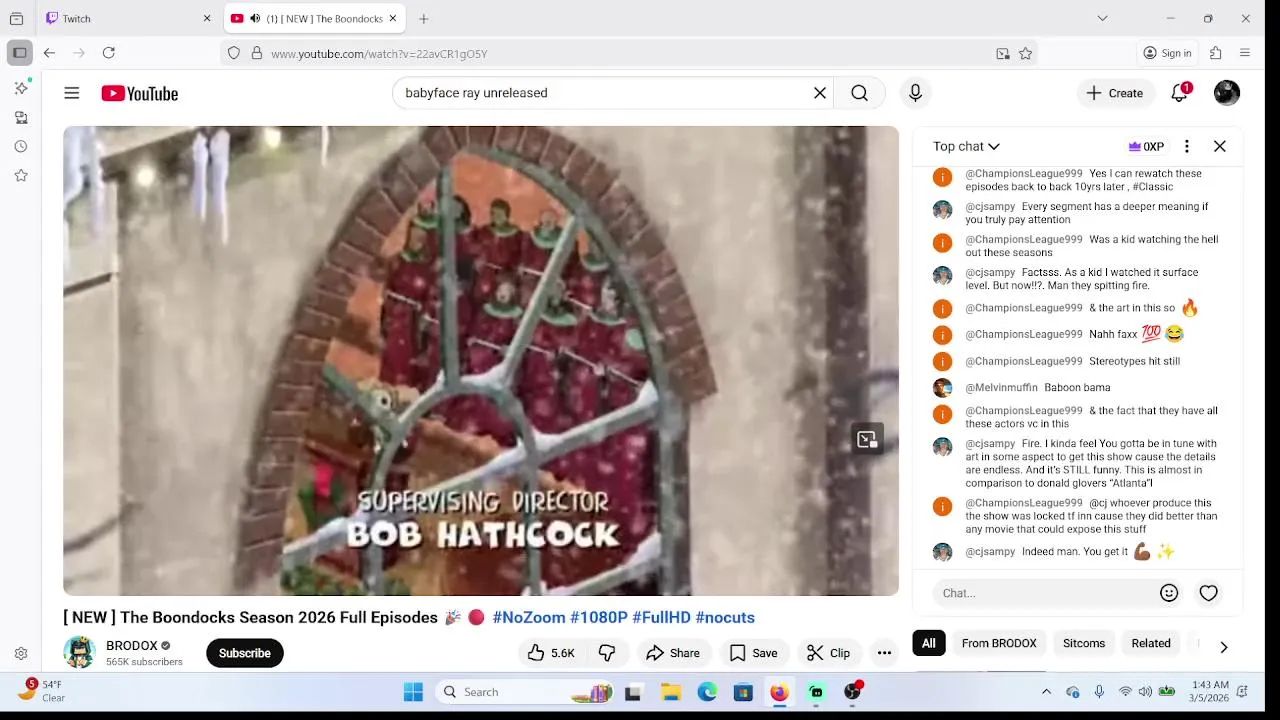Open BRODOX channel avatar
Image resolution: width=1280 pixels, height=720 pixels.
click(x=79, y=652)
